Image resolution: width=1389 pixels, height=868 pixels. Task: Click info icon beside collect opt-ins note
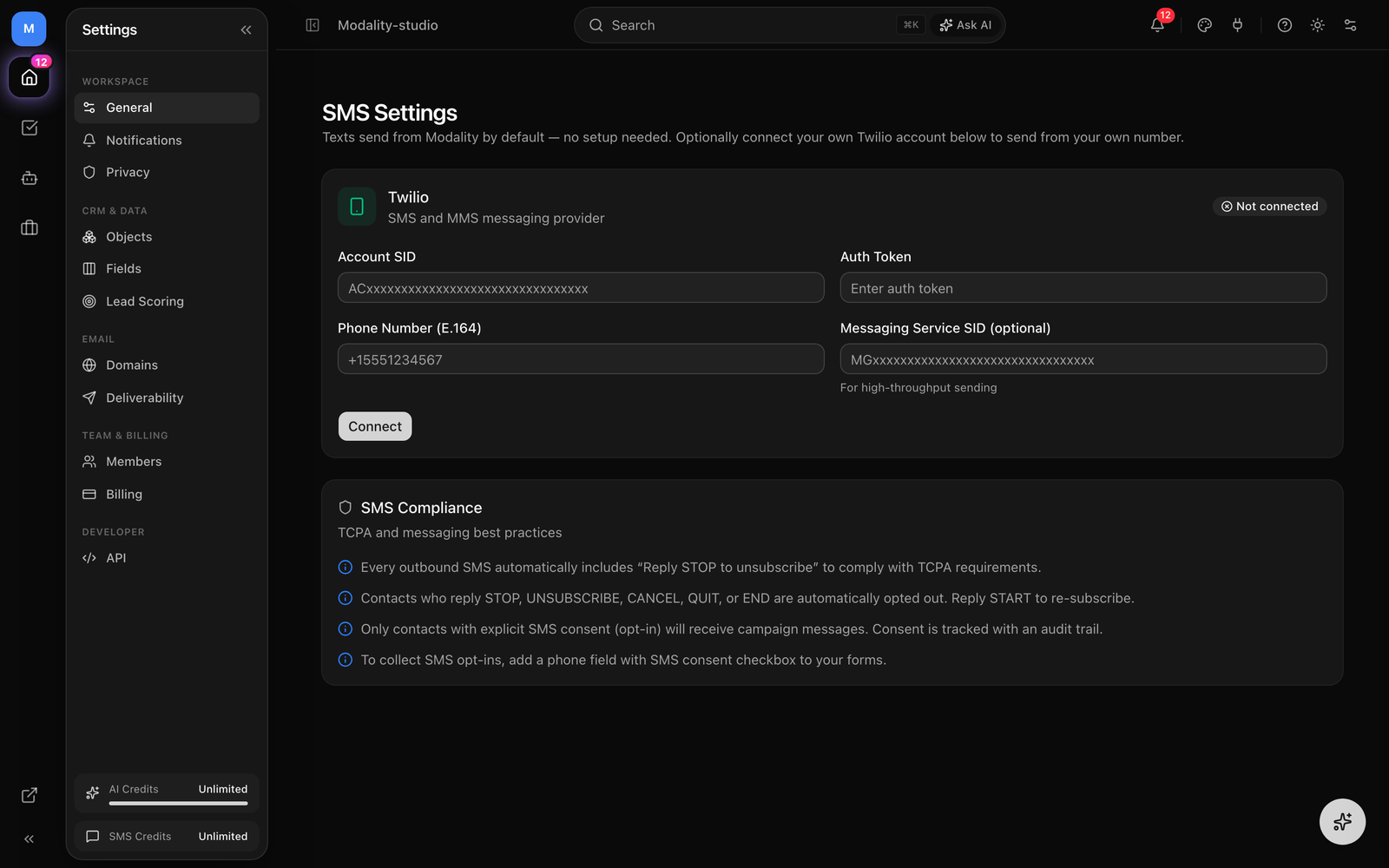345,660
